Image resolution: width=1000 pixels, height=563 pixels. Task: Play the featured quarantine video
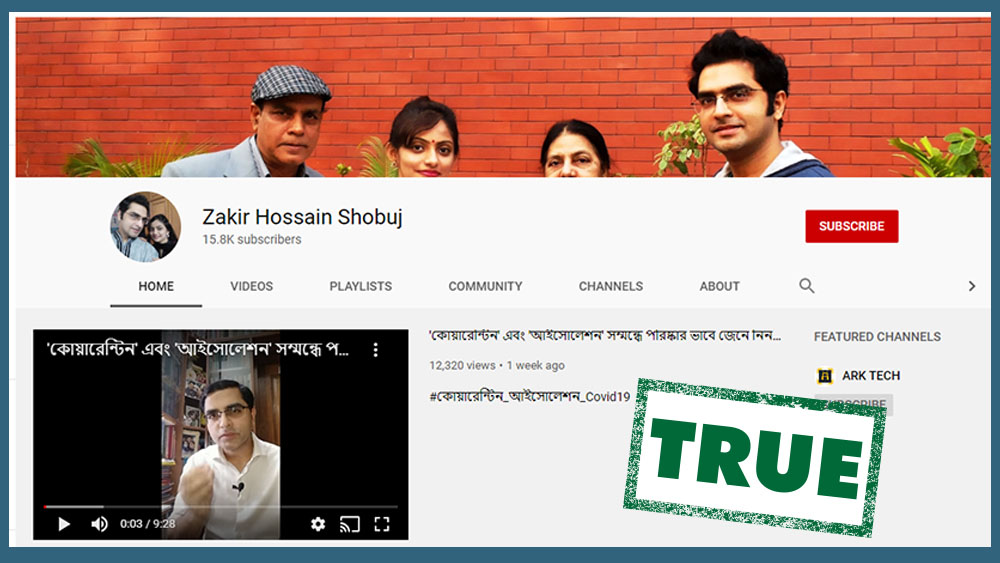pyautogui.click(x=64, y=524)
